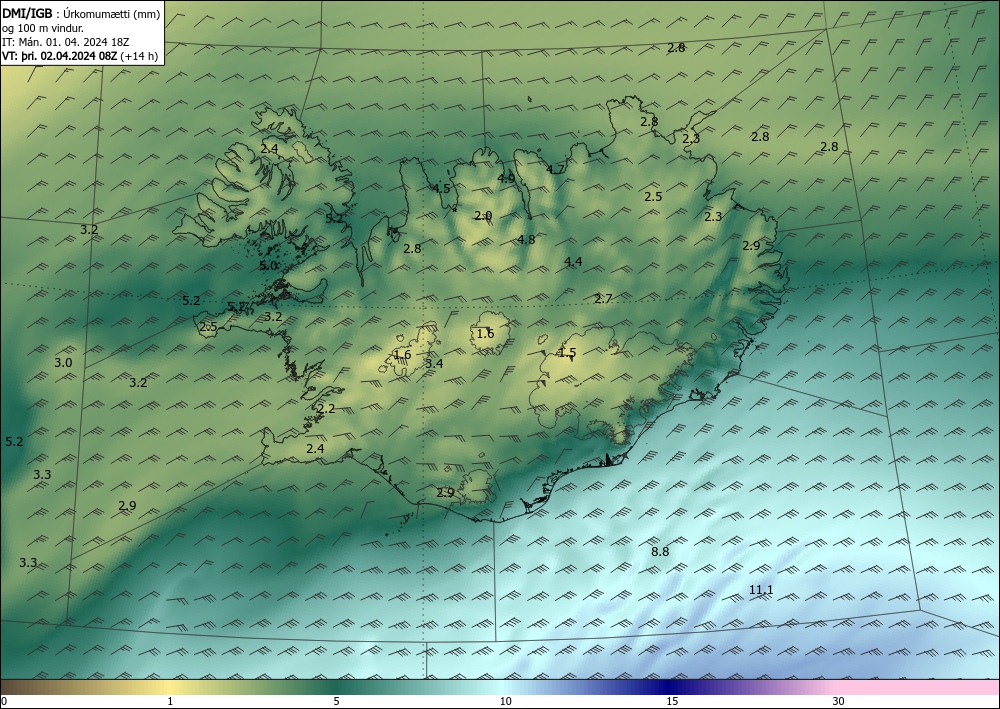Image resolution: width=1000 pixels, height=709 pixels.
Task: Click the 4.9 value on the northern peninsula
Action: tap(506, 179)
